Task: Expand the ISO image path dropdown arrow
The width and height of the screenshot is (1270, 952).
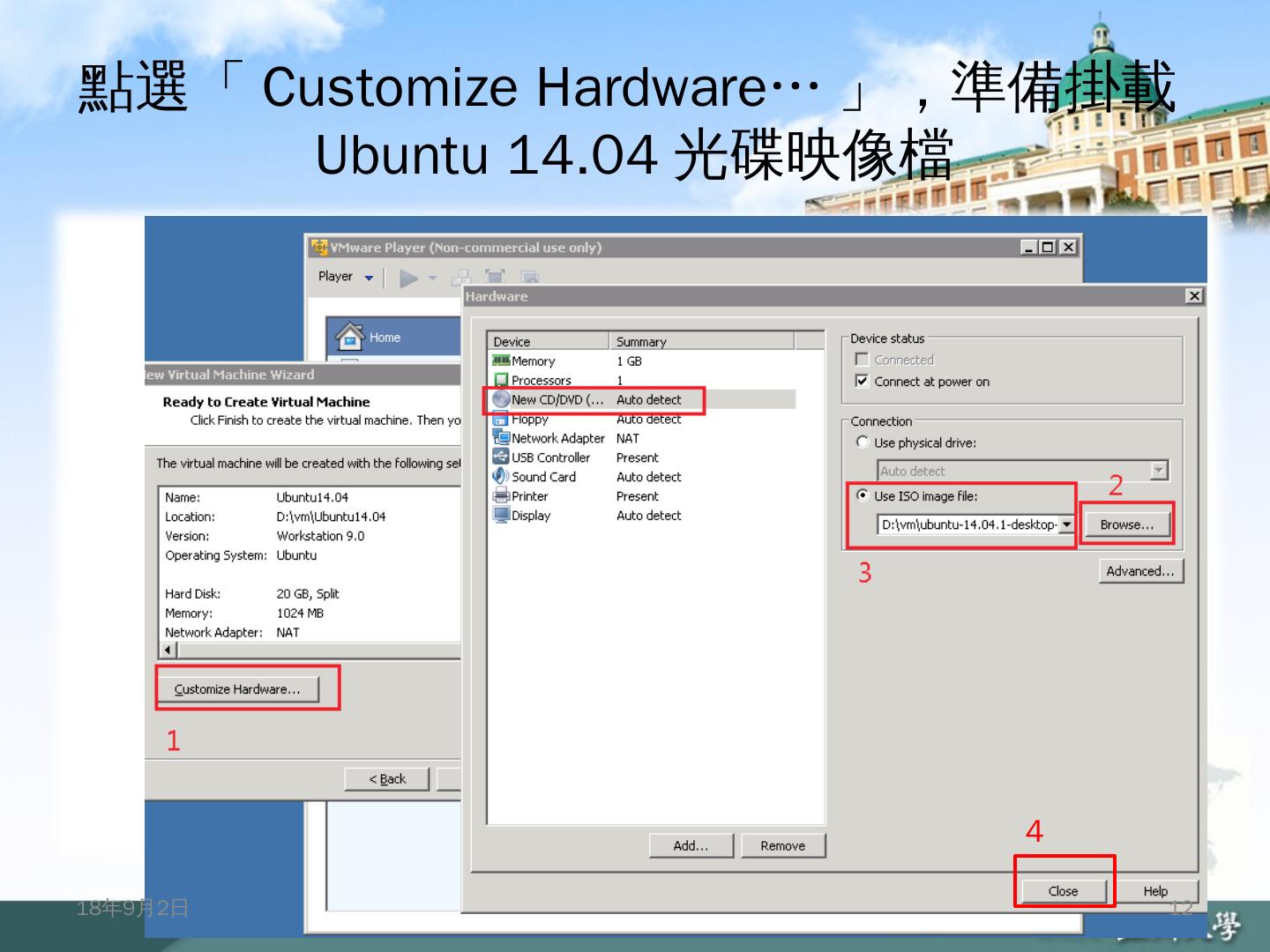Action: 1066,524
